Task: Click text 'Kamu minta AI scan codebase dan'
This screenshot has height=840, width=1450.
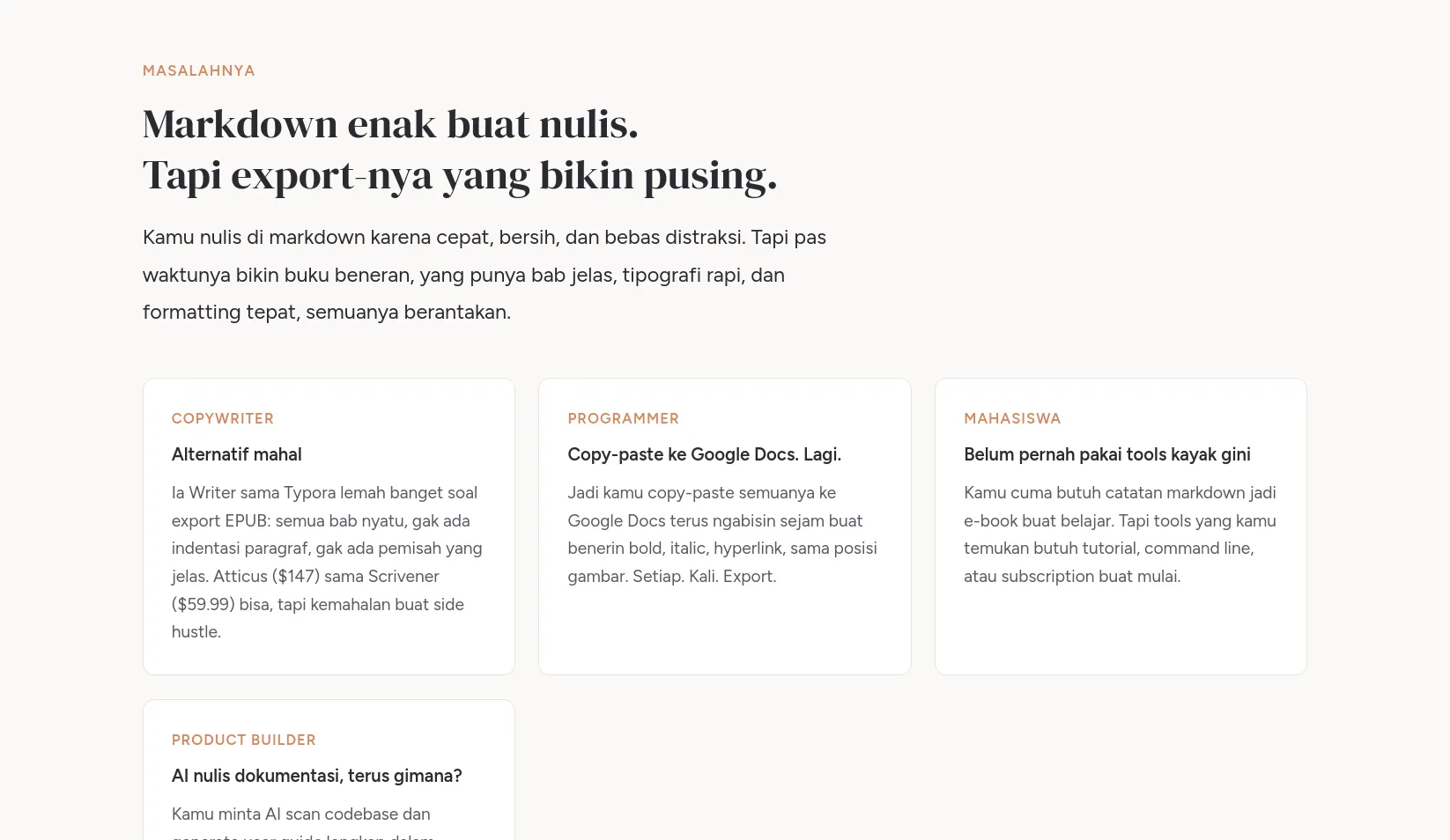Action: coord(301,814)
